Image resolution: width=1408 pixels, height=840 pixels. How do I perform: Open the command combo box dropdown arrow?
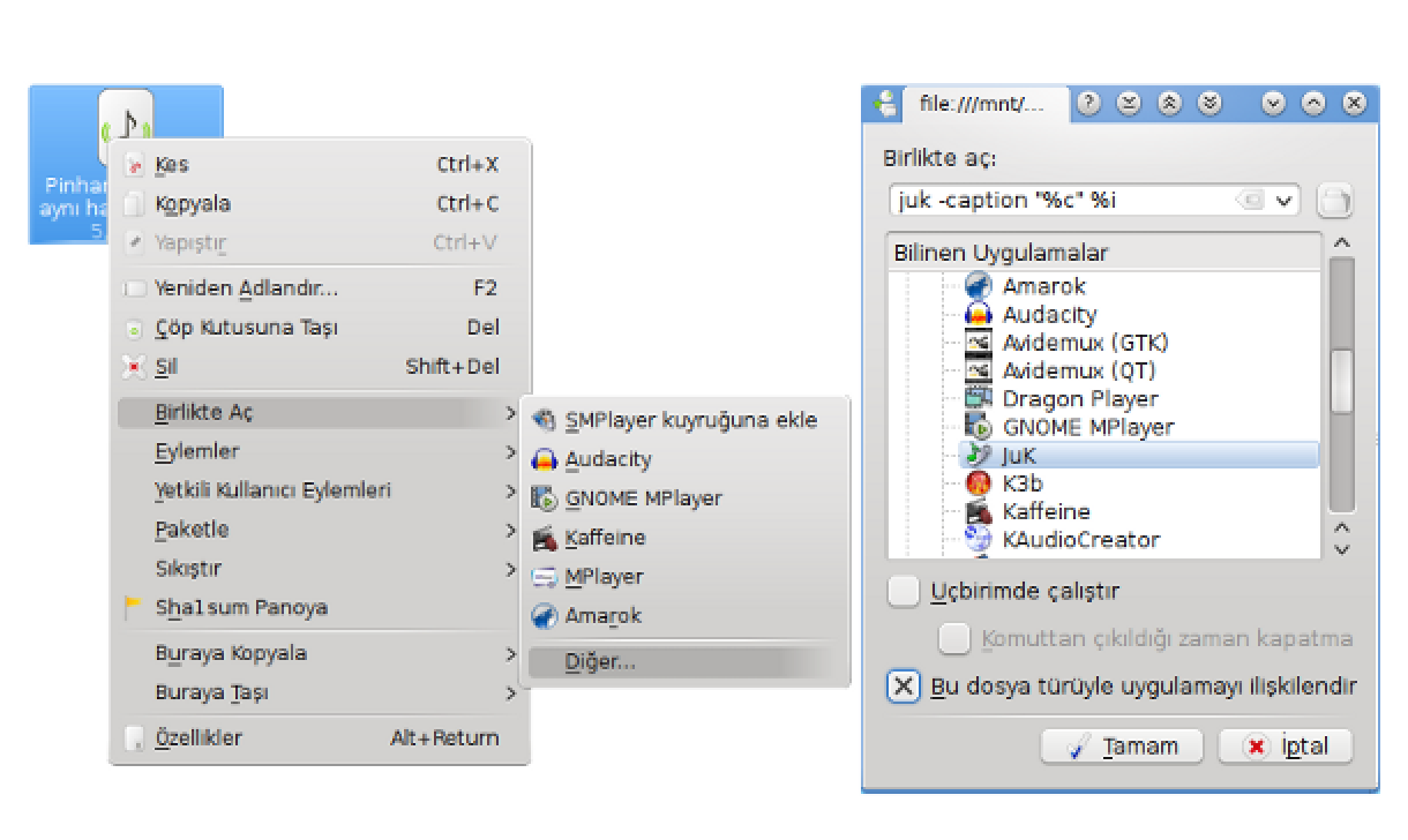click(x=1284, y=201)
